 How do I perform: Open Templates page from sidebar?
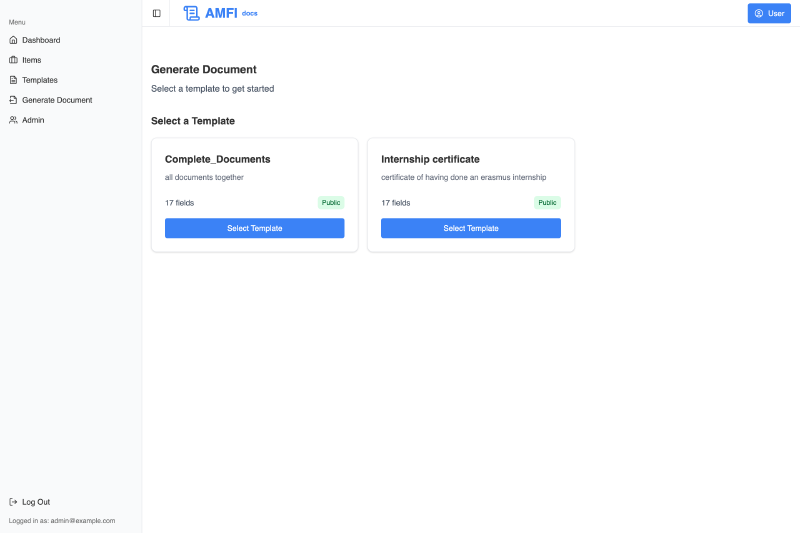tap(71, 80)
